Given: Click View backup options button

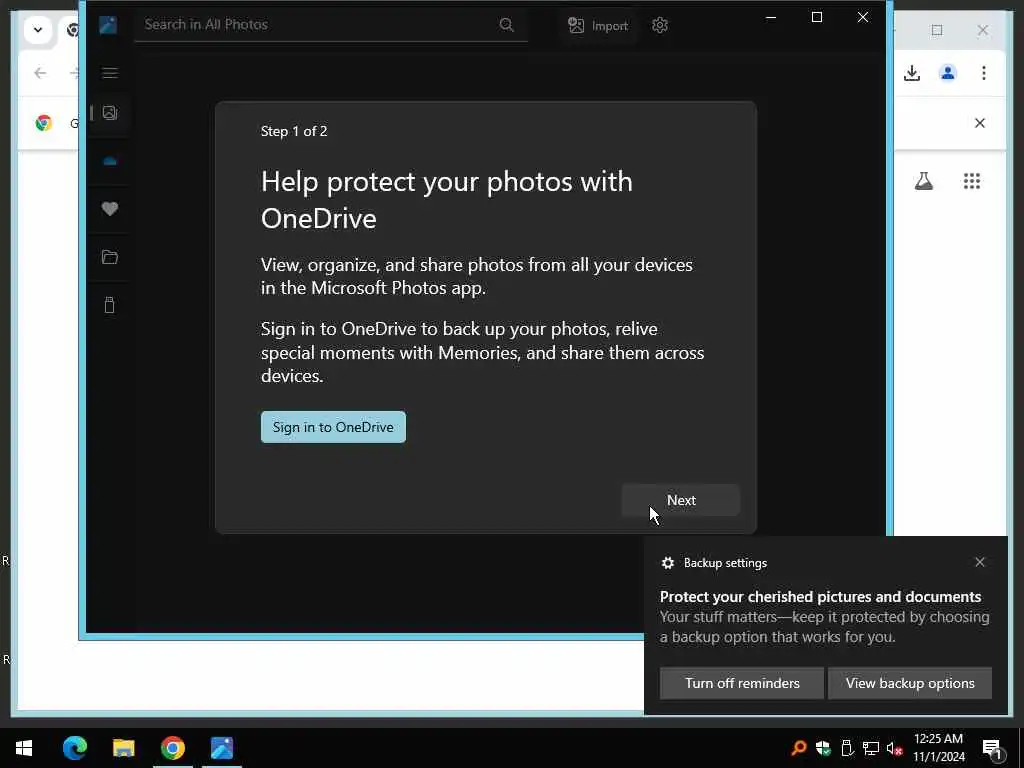Looking at the screenshot, I should tap(910, 683).
